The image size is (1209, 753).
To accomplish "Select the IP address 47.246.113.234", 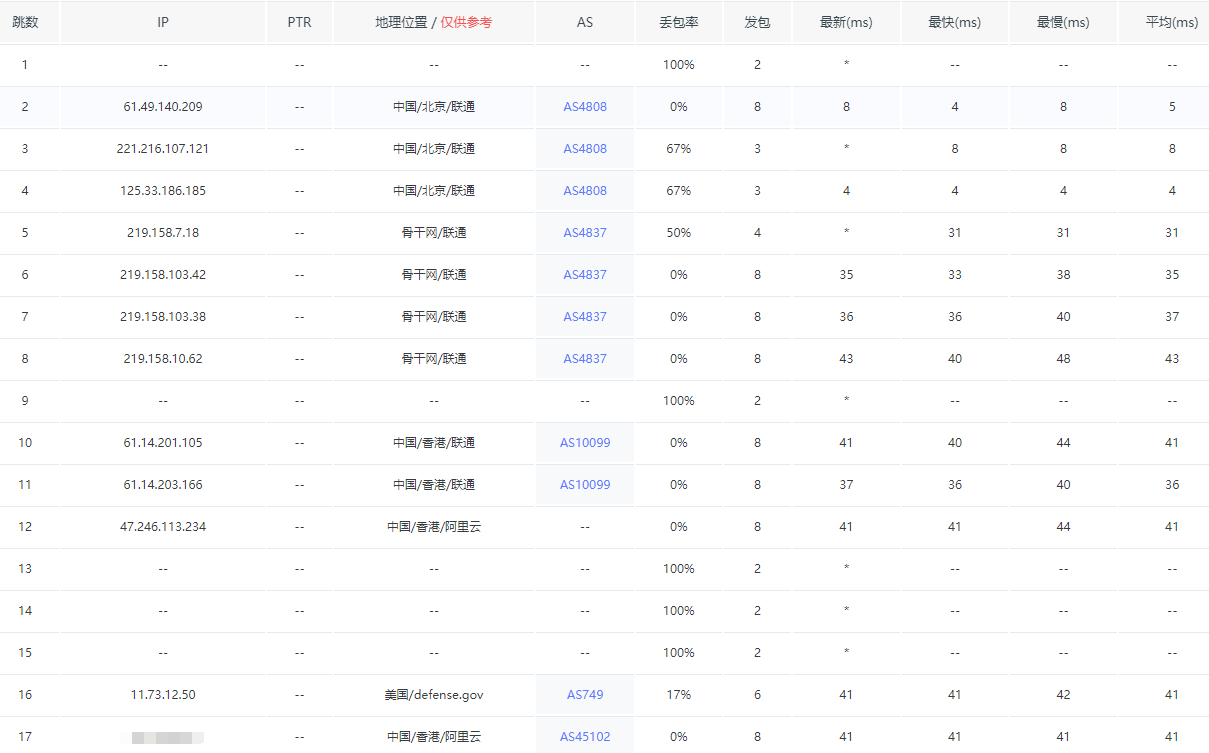I will click(x=163, y=527).
